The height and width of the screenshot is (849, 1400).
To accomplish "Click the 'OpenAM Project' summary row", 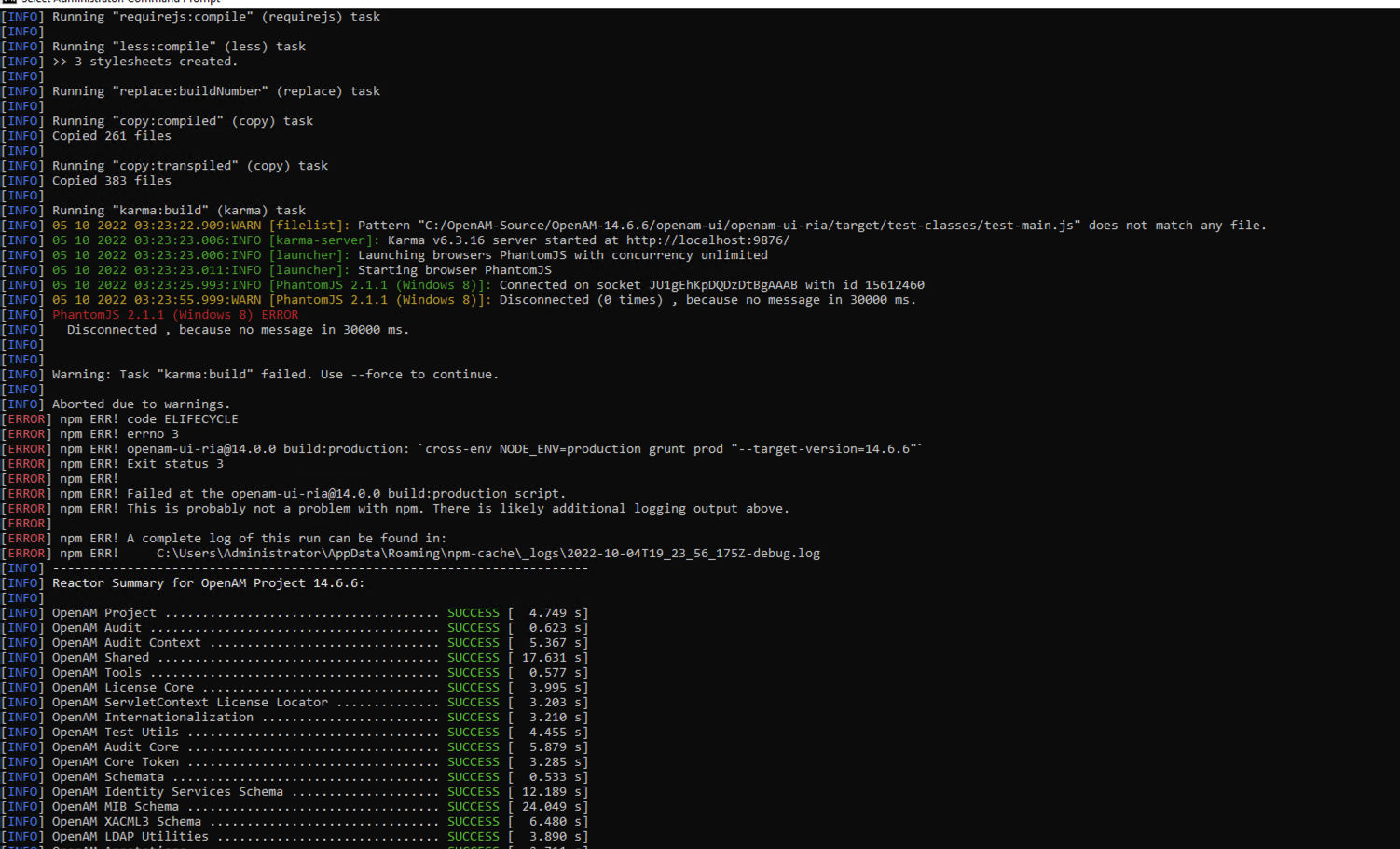I will [x=295, y=613].
